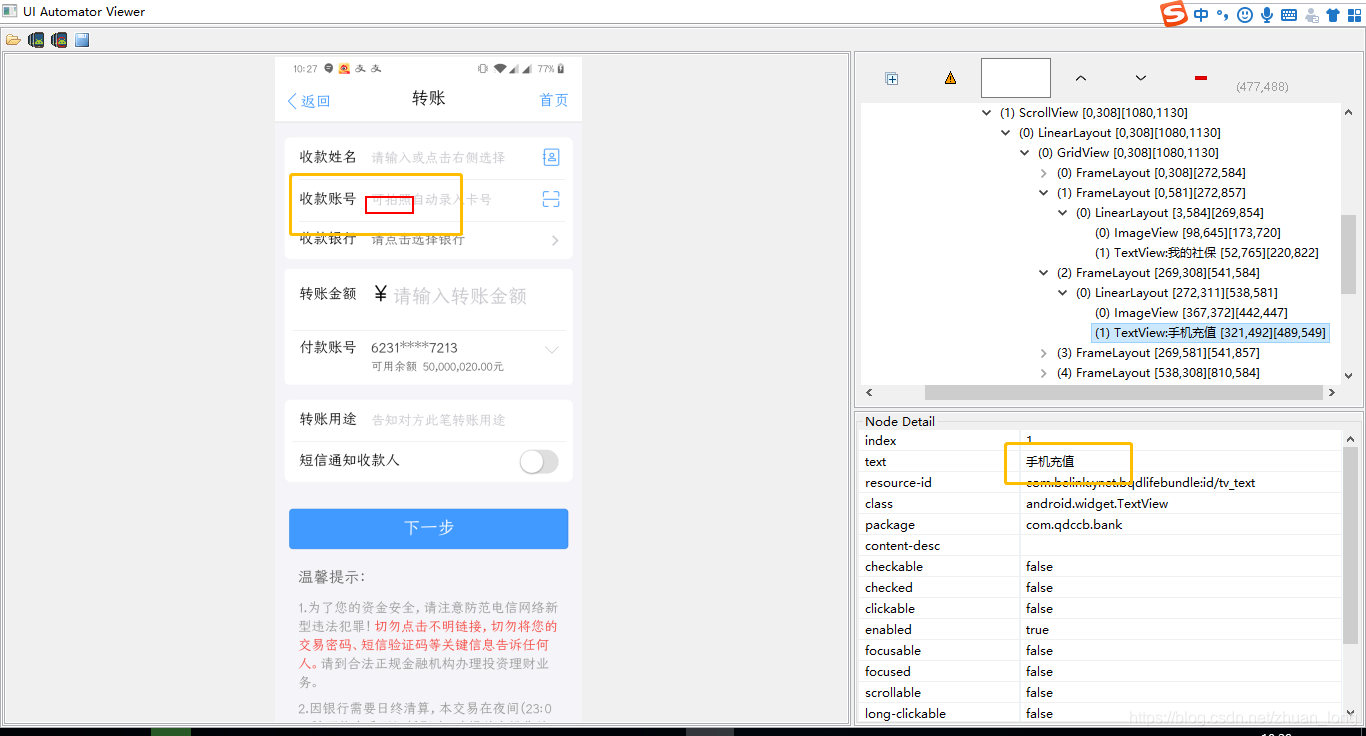
Task: Switch the Chinese/English mode 中 icon
Action: pos(1201,15)
